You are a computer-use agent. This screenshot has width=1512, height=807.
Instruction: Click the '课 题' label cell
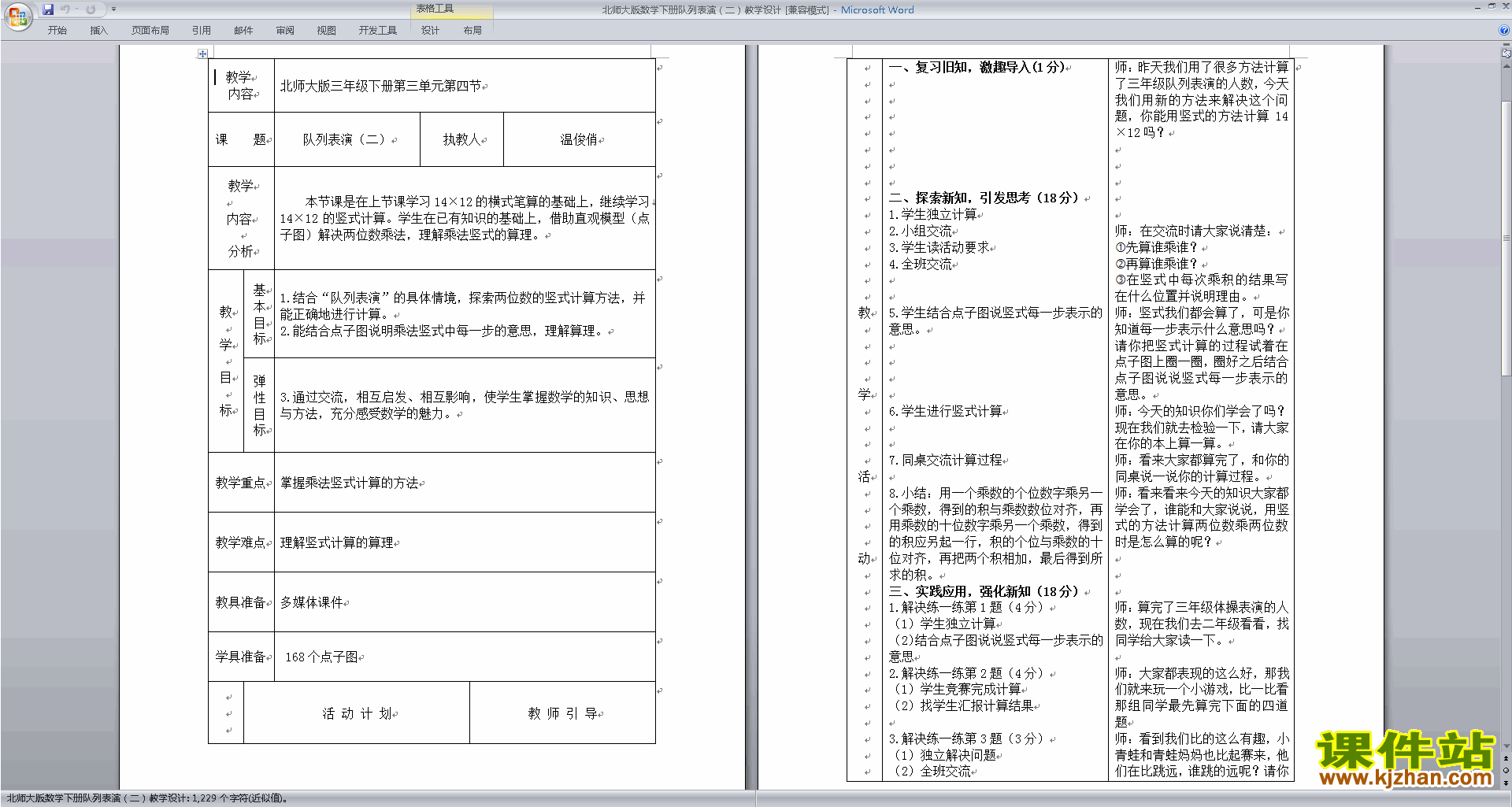point(241,139)
